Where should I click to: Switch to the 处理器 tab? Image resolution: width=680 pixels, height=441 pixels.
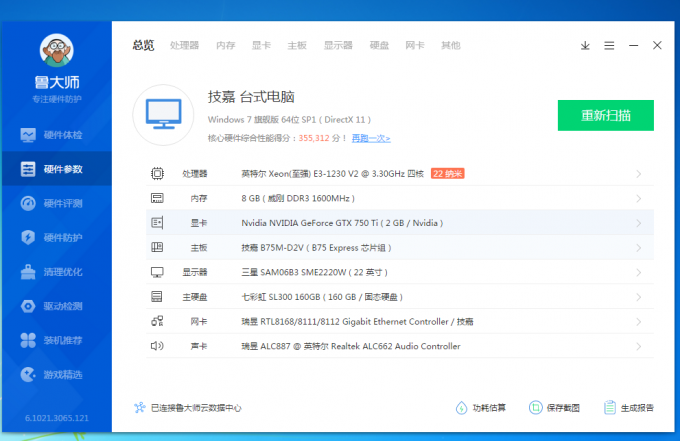tap(184, 45)
